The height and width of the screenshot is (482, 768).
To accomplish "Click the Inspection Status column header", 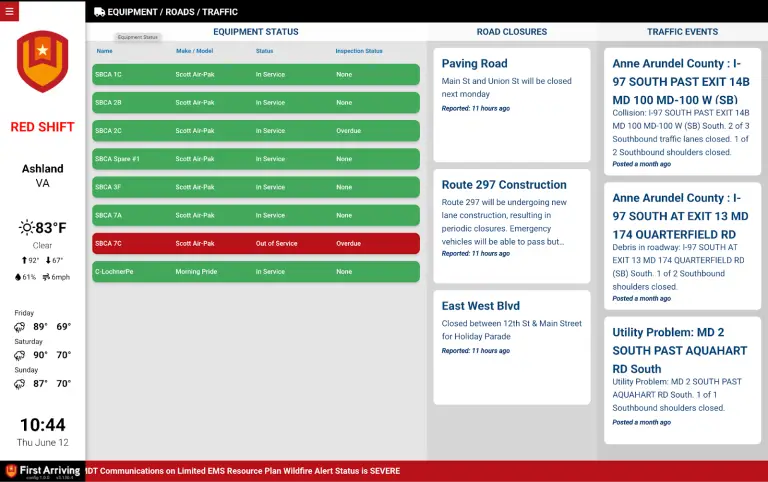I will [x=358, y=51].
